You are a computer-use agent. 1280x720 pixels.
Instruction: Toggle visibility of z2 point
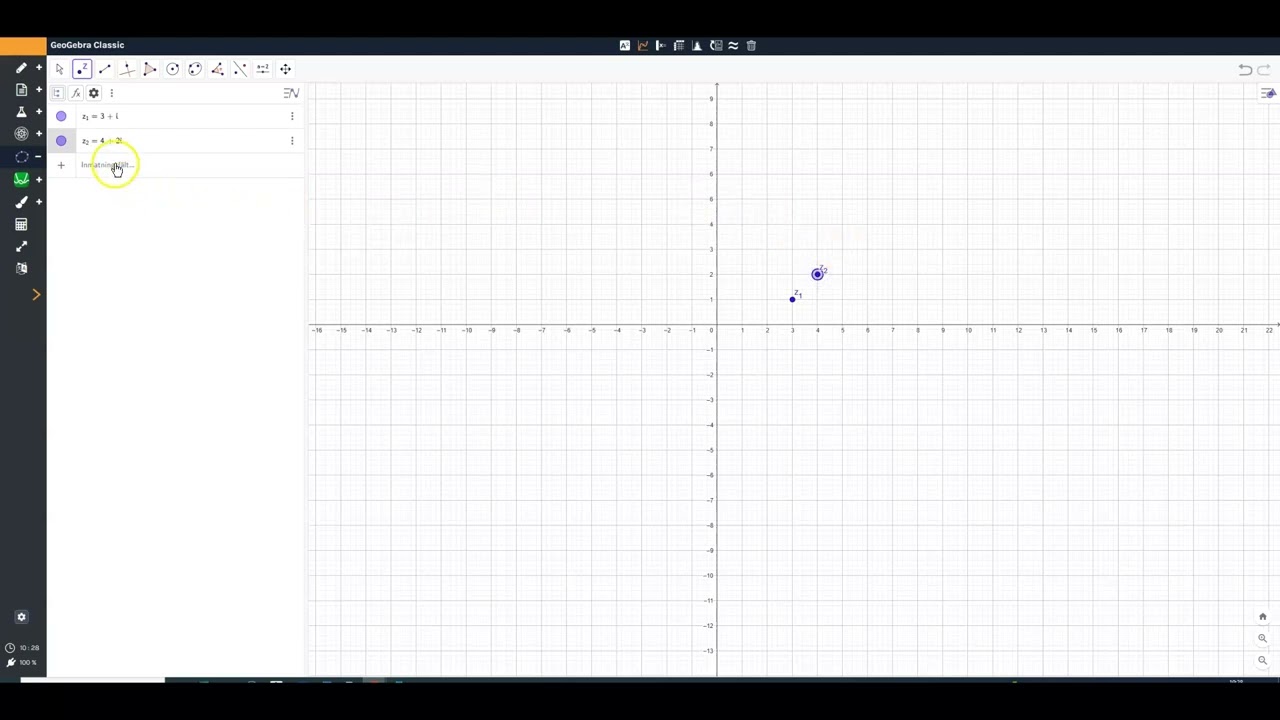[x=61, y=141]
